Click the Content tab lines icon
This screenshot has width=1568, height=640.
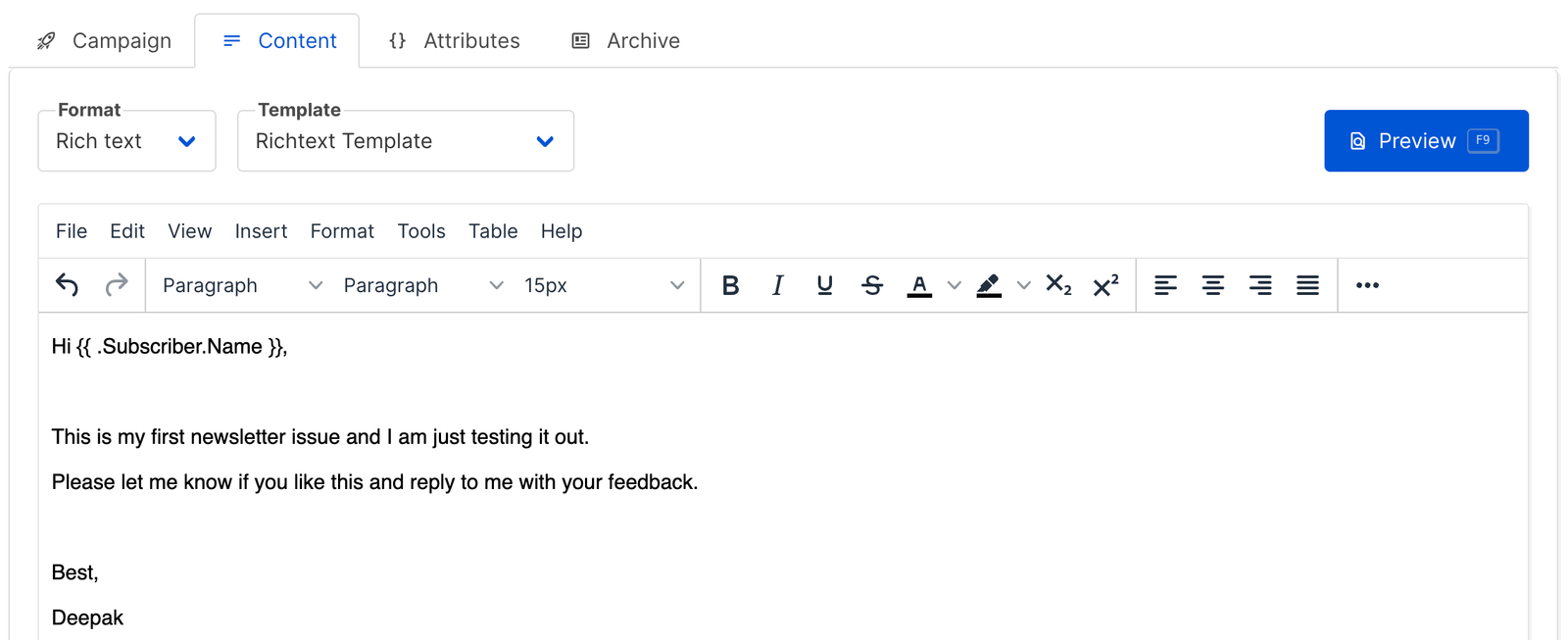pyautogui.click(x=232, y=41)
